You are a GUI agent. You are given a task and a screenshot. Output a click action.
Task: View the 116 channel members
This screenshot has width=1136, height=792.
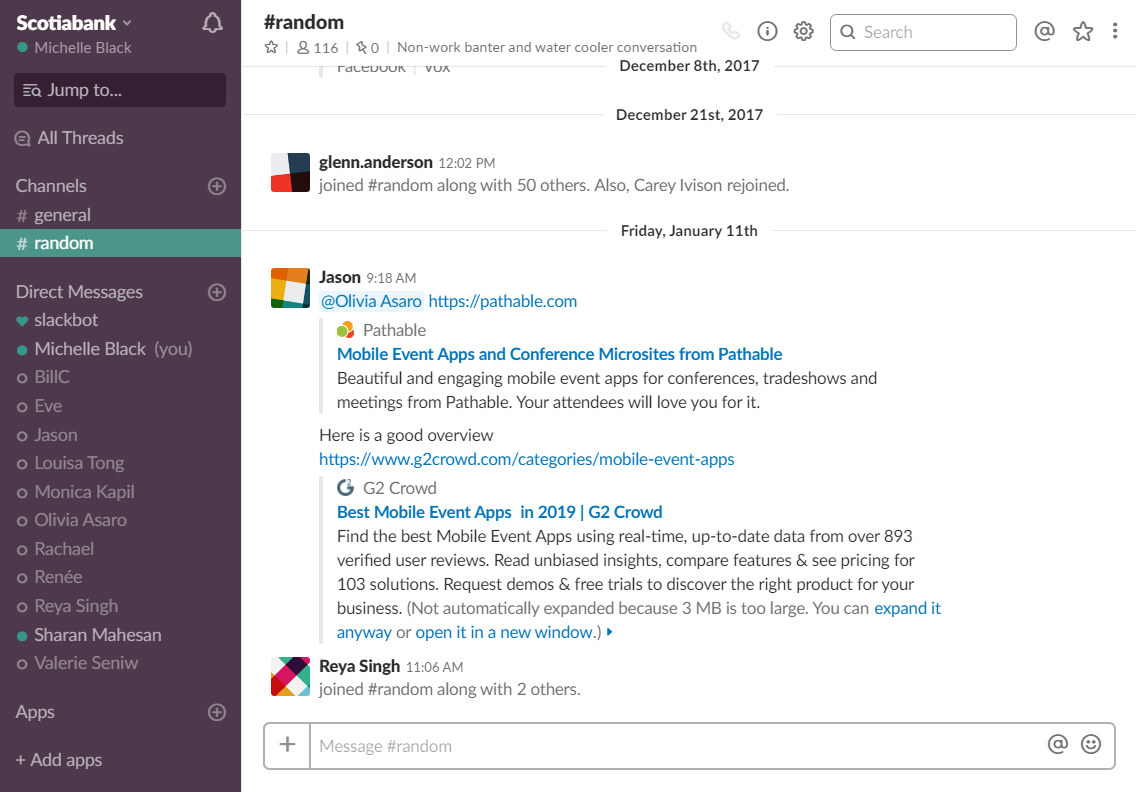tap(317, 47)
